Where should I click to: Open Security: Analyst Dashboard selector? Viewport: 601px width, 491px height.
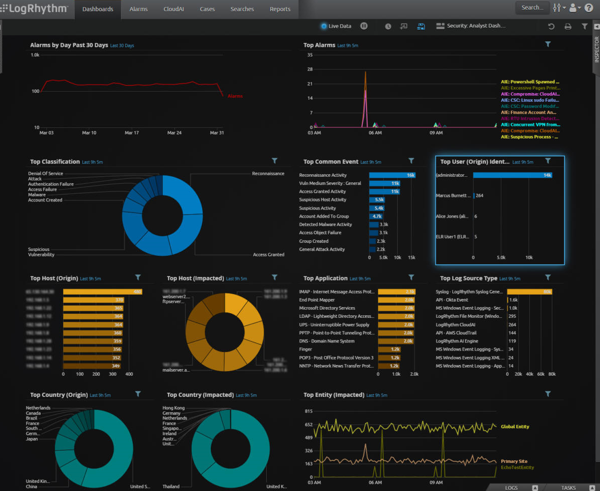tap(471, 26)
